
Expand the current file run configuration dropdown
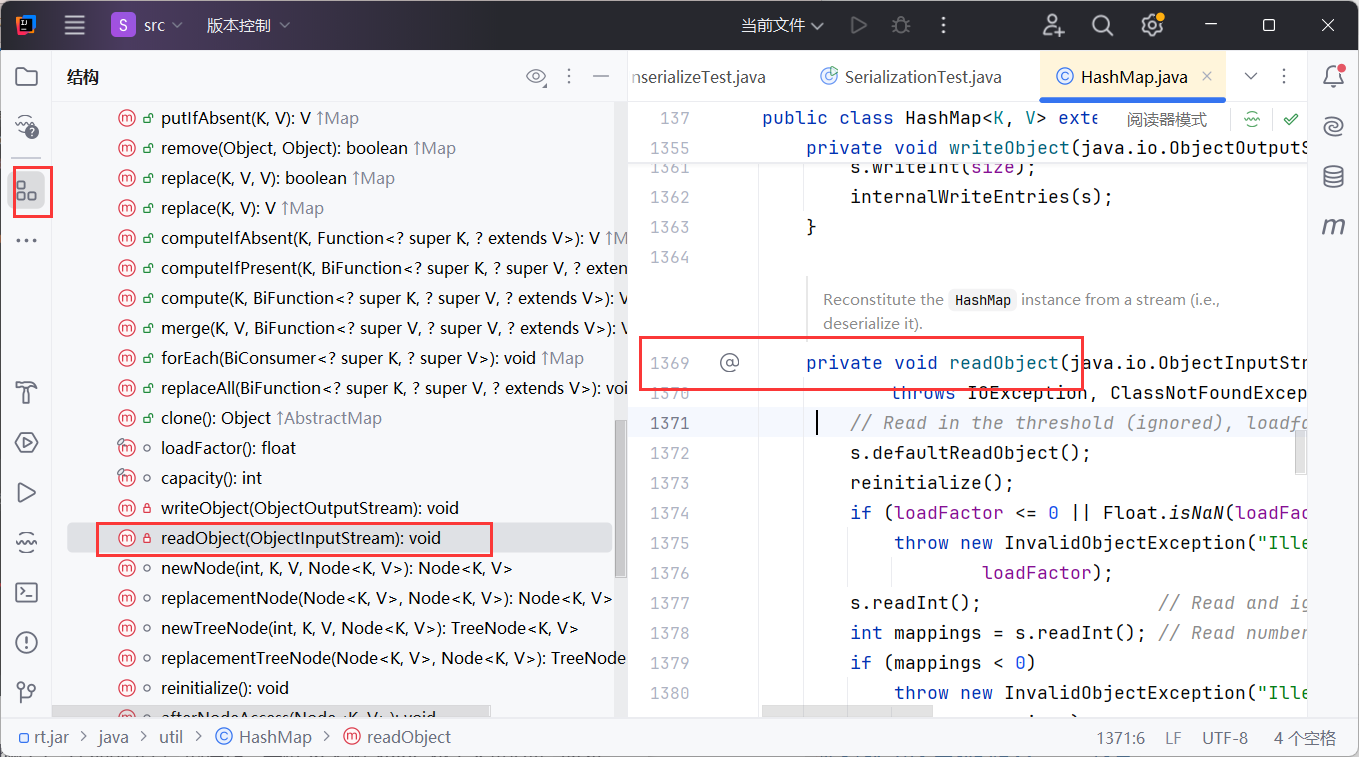782,25
